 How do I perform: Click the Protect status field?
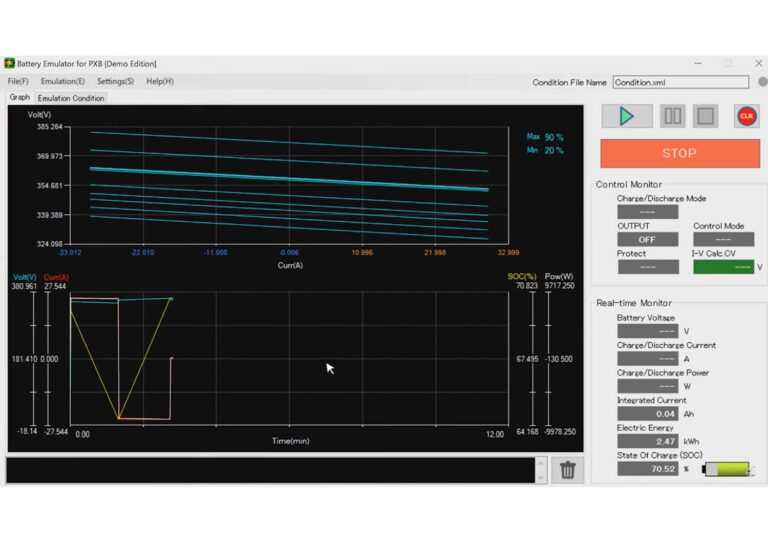coord(648,267)
